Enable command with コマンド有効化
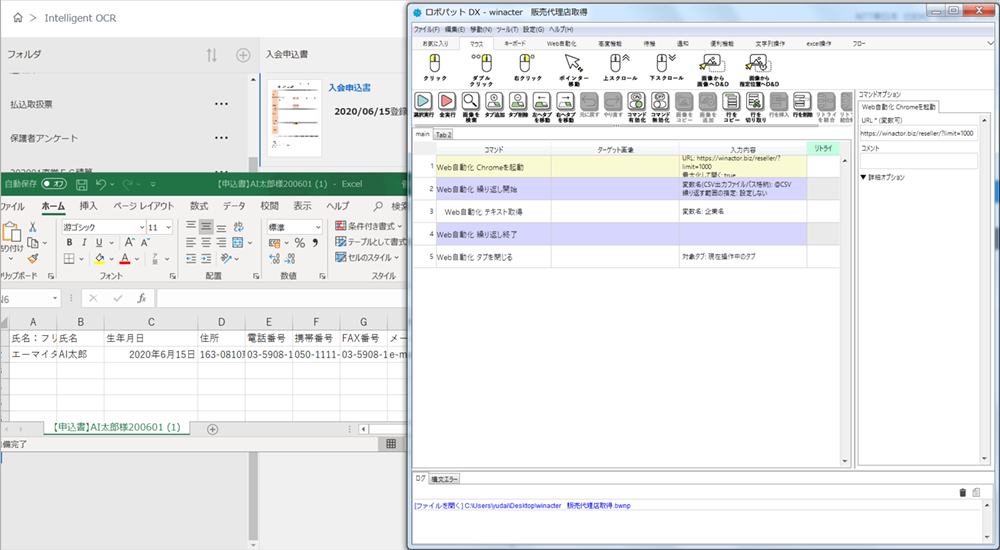 [x=636, y=107]
